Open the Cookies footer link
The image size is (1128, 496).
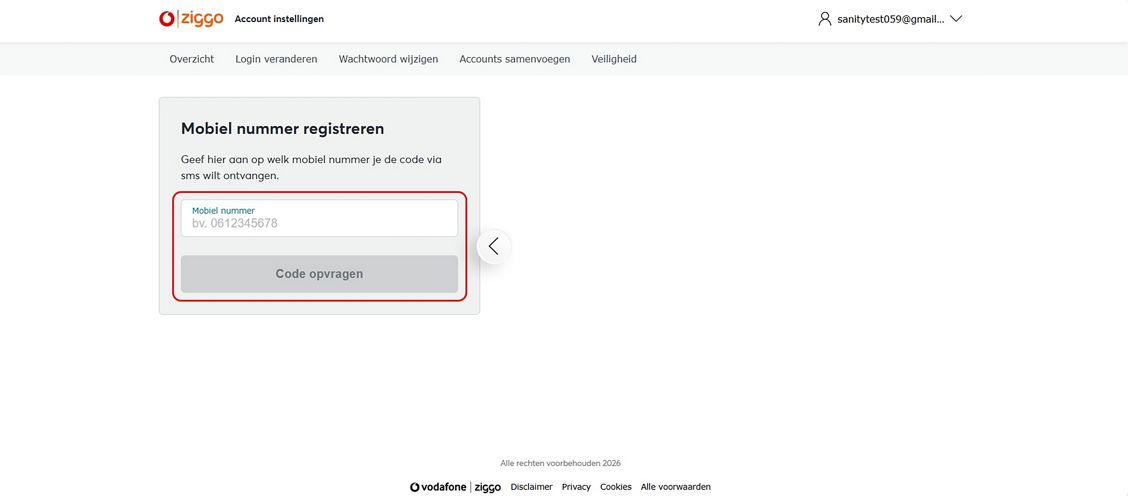point(616,487)
